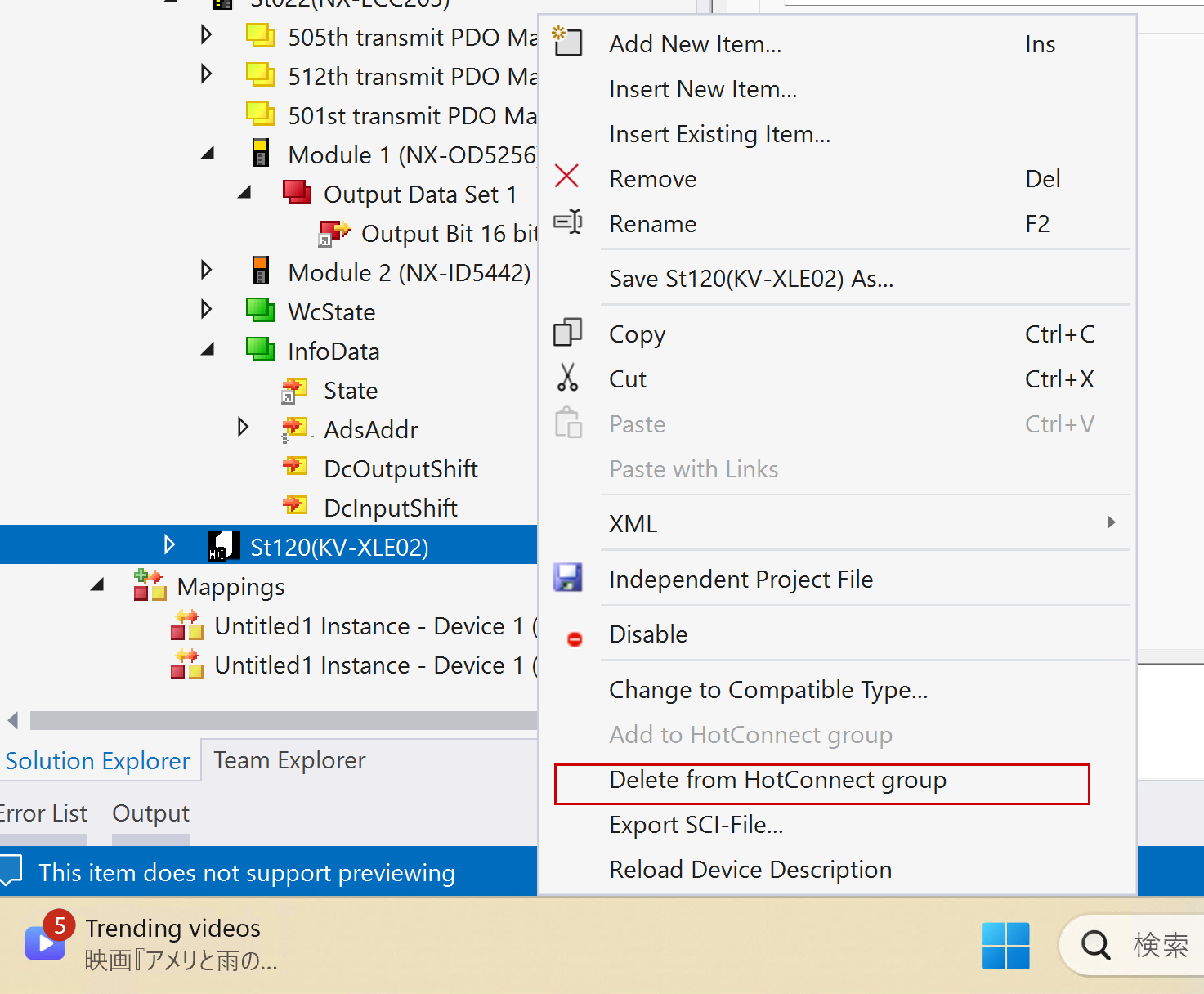Click the red Disable icon

coord(575,639)
